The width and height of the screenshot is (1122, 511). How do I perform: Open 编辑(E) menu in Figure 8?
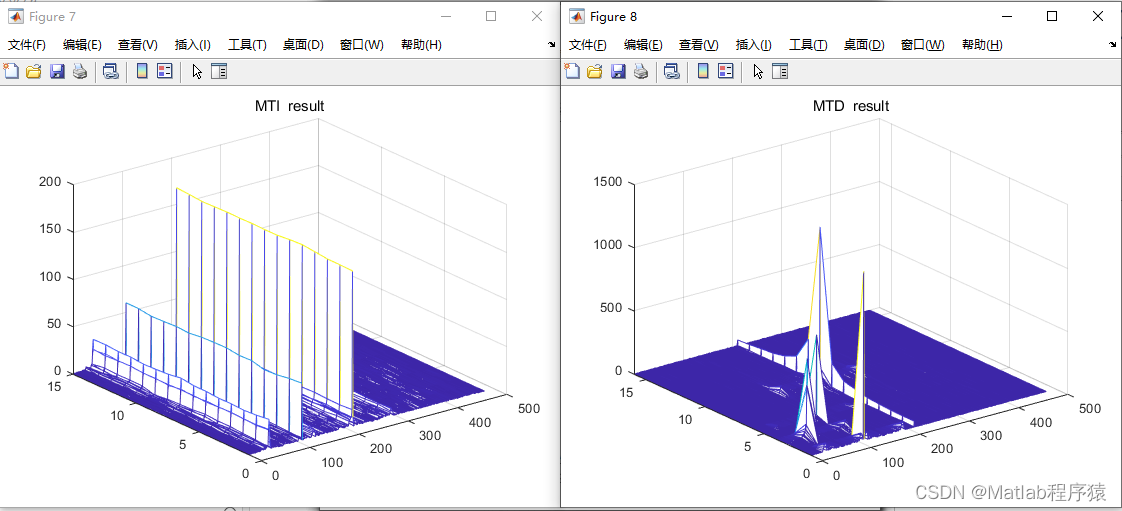[643, 45]
